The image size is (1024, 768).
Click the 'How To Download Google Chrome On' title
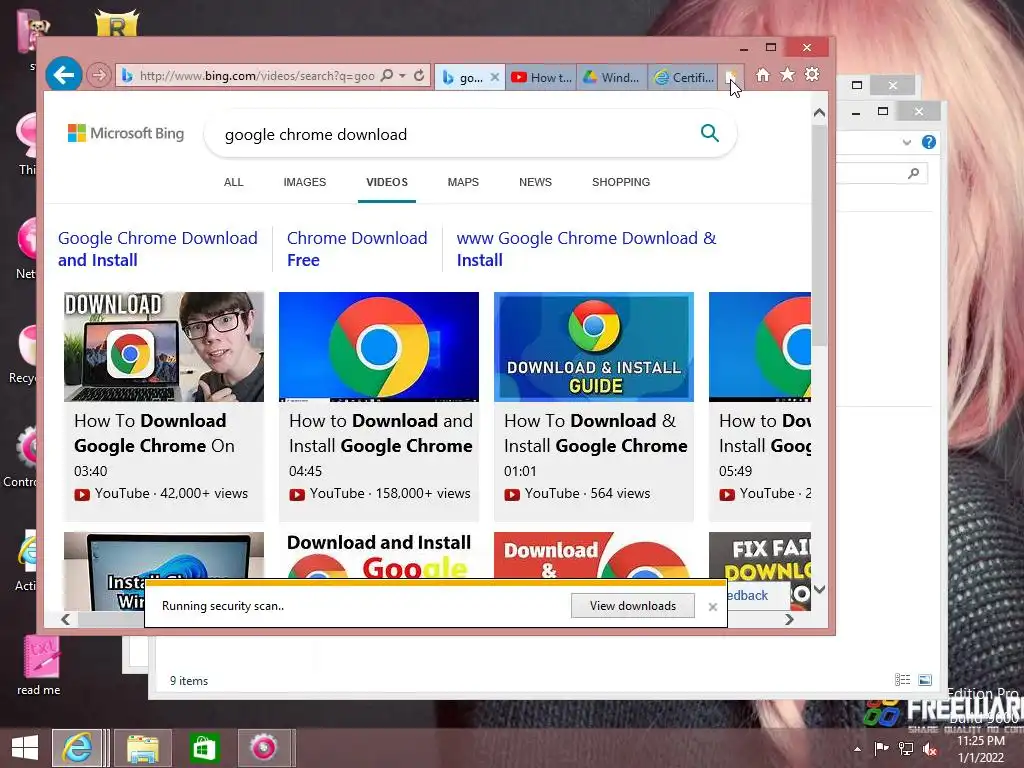(x=154, y=433)
